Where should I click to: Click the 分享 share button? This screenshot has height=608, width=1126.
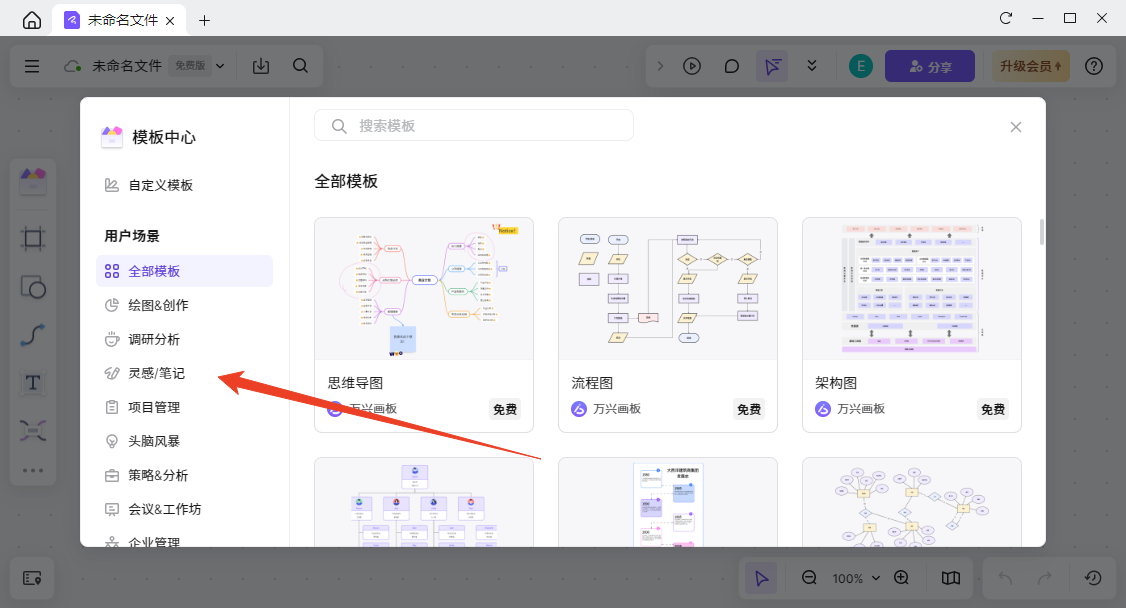tap(930, 66)
